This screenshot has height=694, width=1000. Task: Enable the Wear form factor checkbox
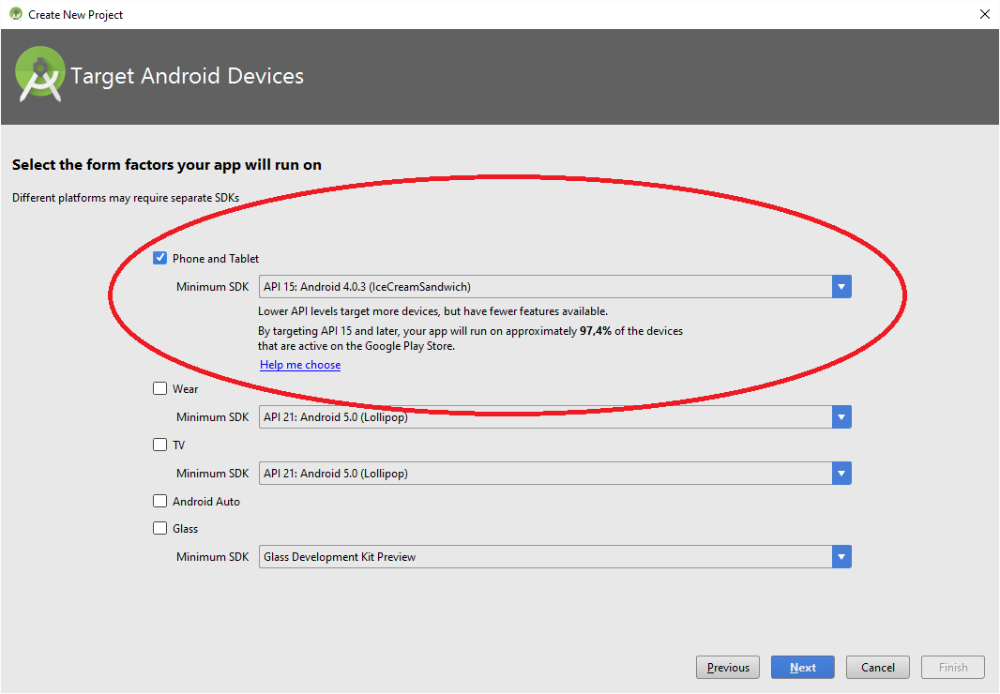160,388
